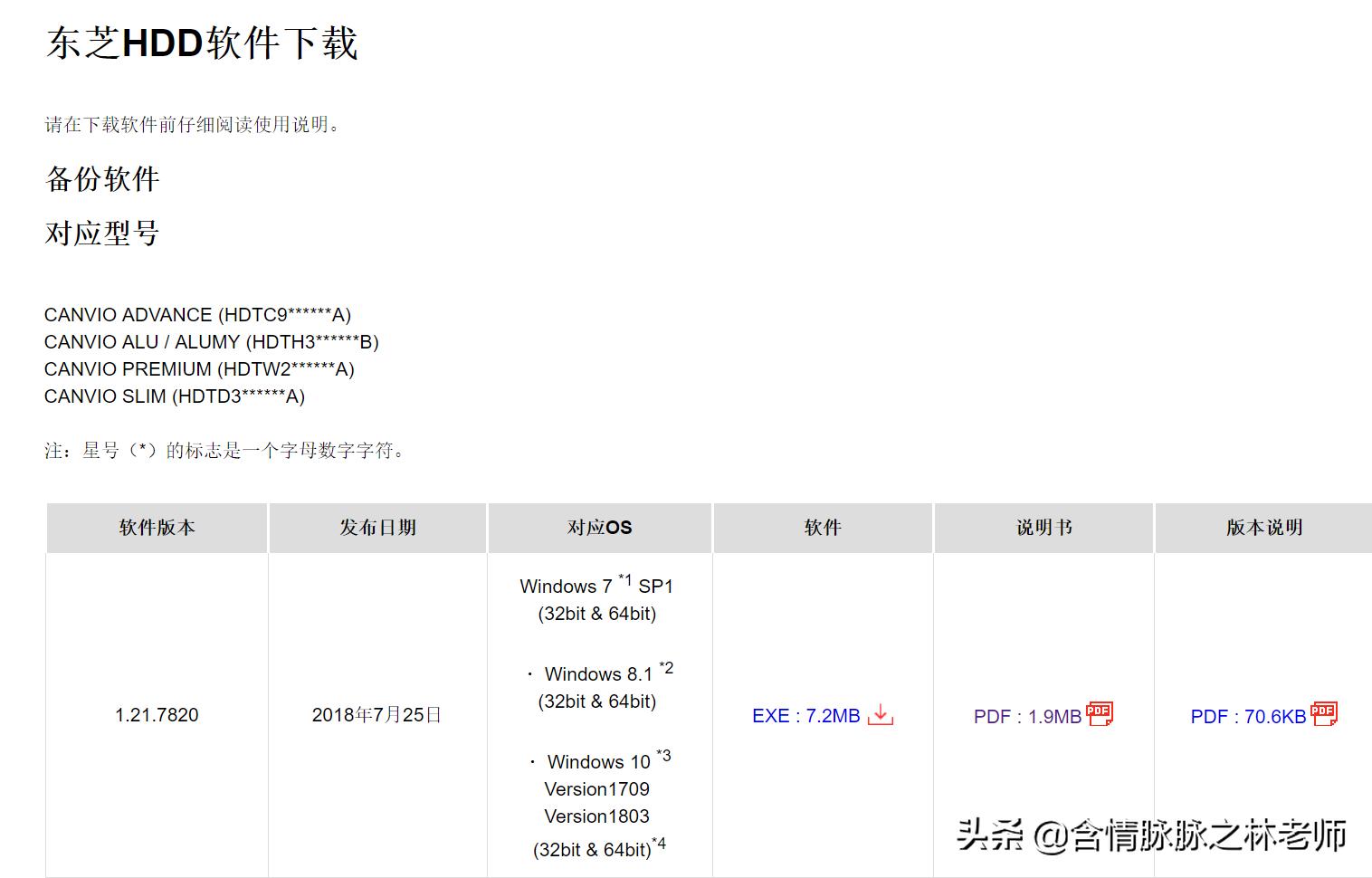
Task: Click the 软件版本 table header
Action: click(x=156, y=528)
